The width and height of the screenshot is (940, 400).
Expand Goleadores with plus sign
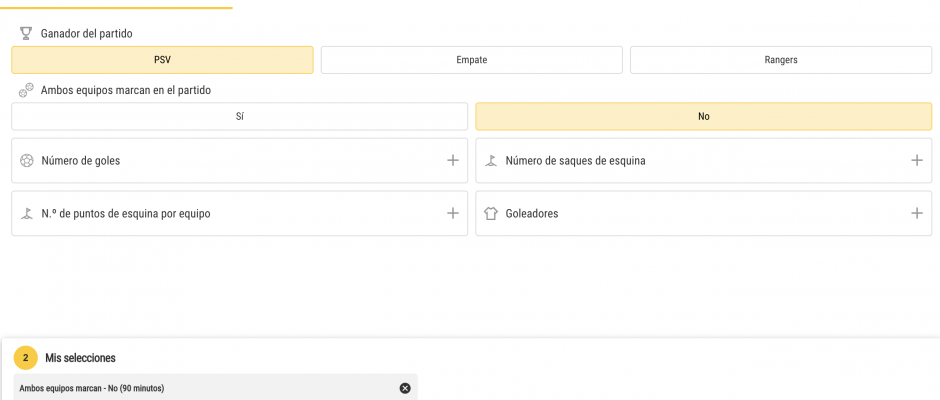[917, 213]
